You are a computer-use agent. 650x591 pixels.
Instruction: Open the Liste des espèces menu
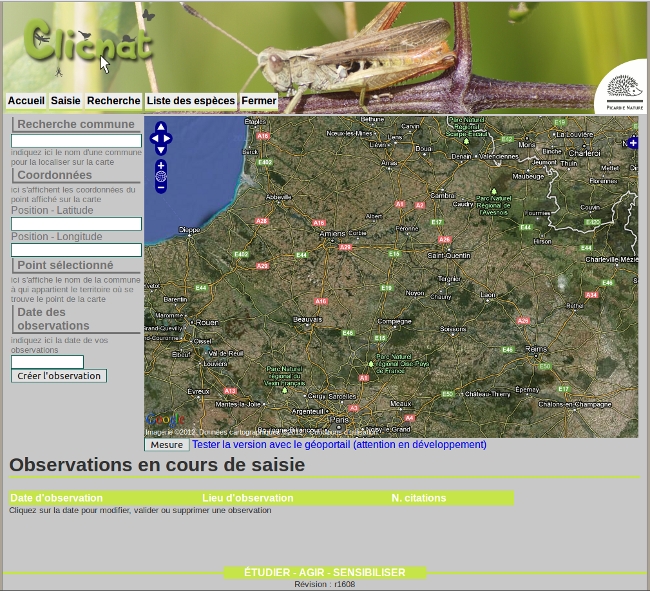click(x=191, y=101)
